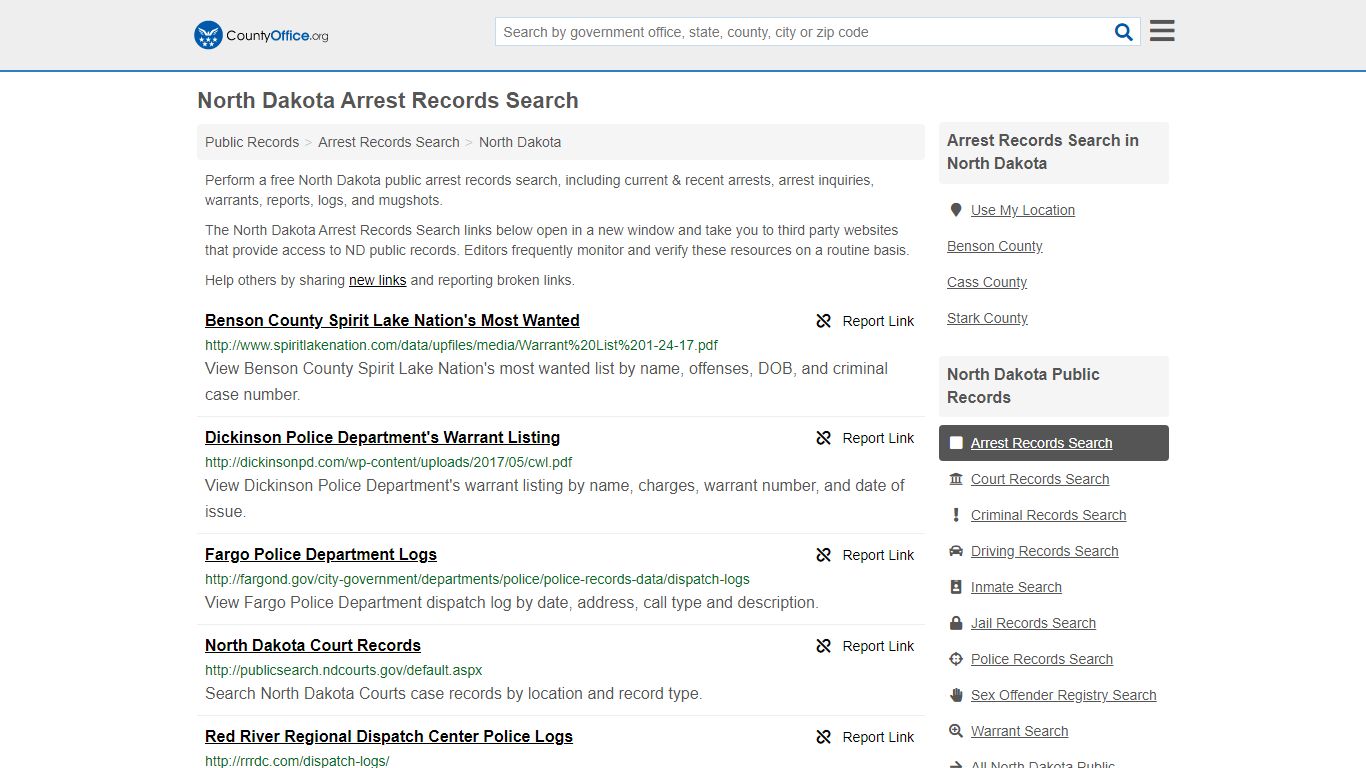This screenshot has height=768, width=1366.
Task: Select Jail Records Search menu item
Action: click(1034, 623)
